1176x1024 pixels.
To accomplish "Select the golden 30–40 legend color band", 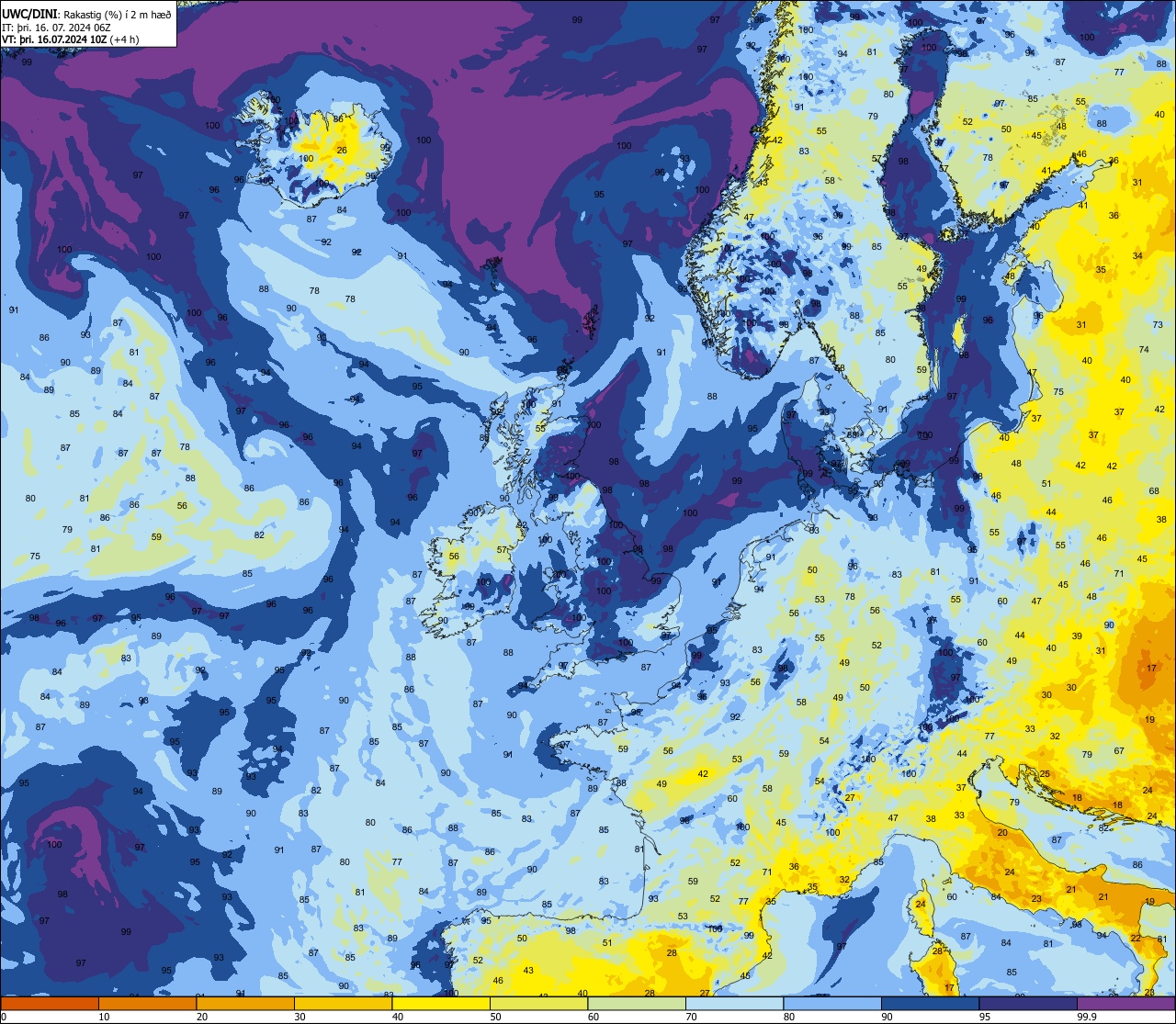I will (x=343, y=1004).
